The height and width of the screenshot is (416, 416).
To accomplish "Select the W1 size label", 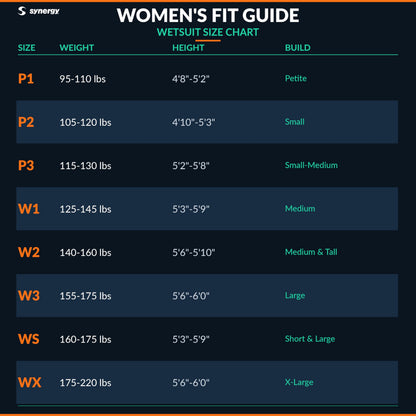I will tap(29, 209).
